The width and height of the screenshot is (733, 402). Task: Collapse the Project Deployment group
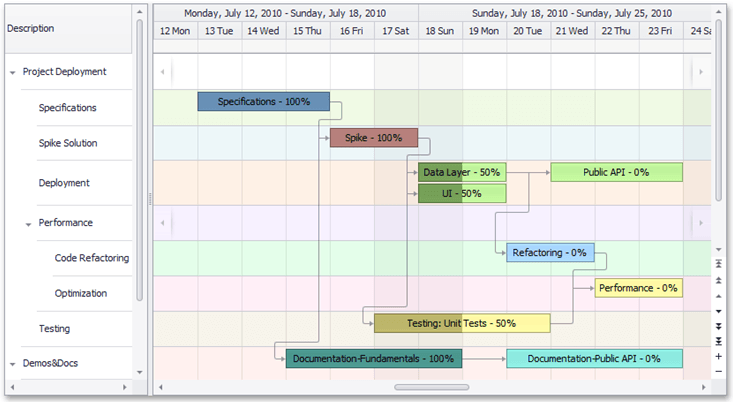point(13,72)
